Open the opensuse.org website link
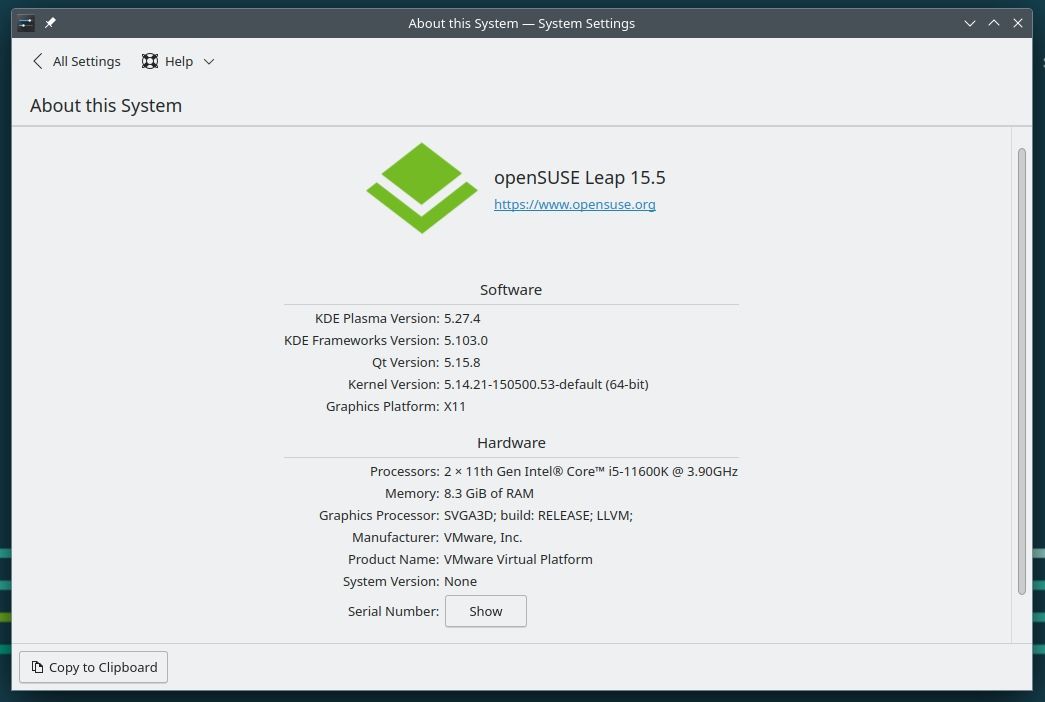Image resolution: width=1045 pixels, height=702 pixels. click(x=574, y=205)
